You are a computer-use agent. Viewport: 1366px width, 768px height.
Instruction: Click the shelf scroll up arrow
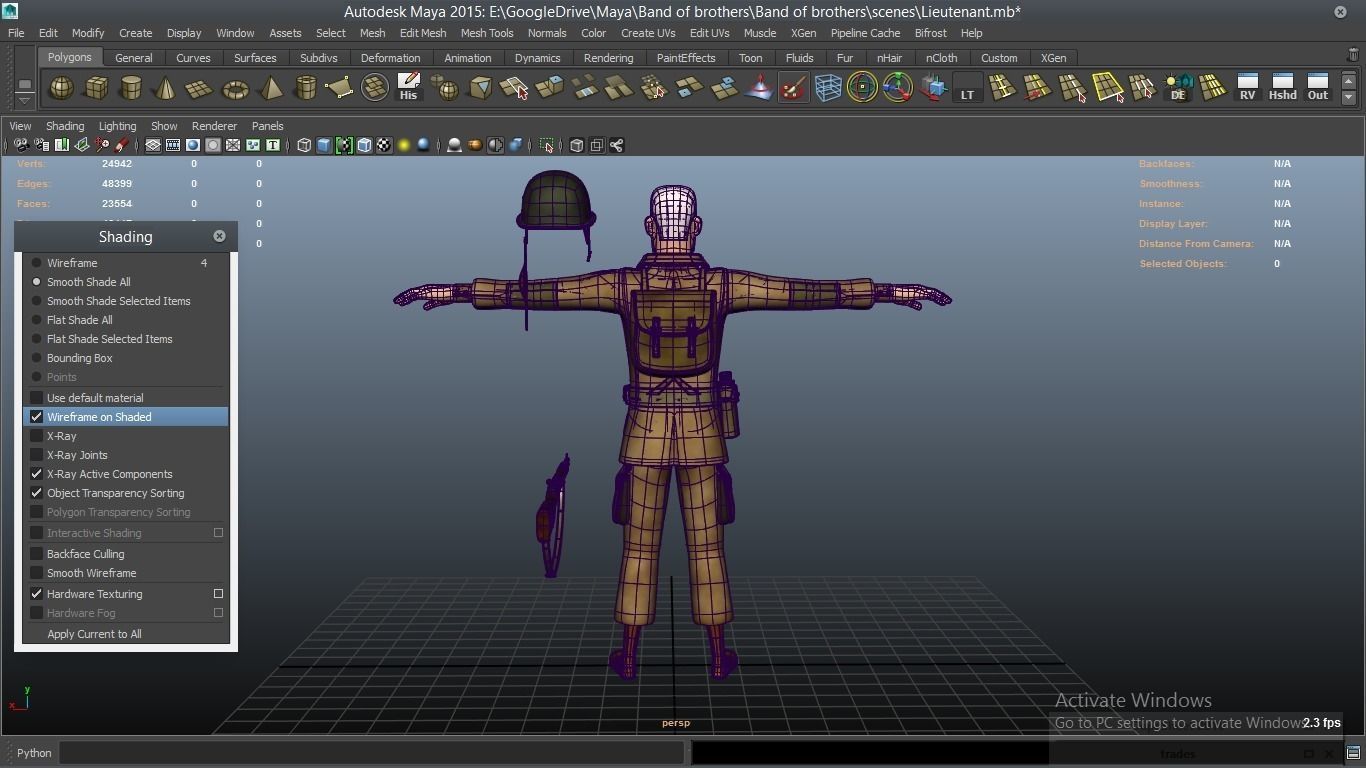(1349, 80)
